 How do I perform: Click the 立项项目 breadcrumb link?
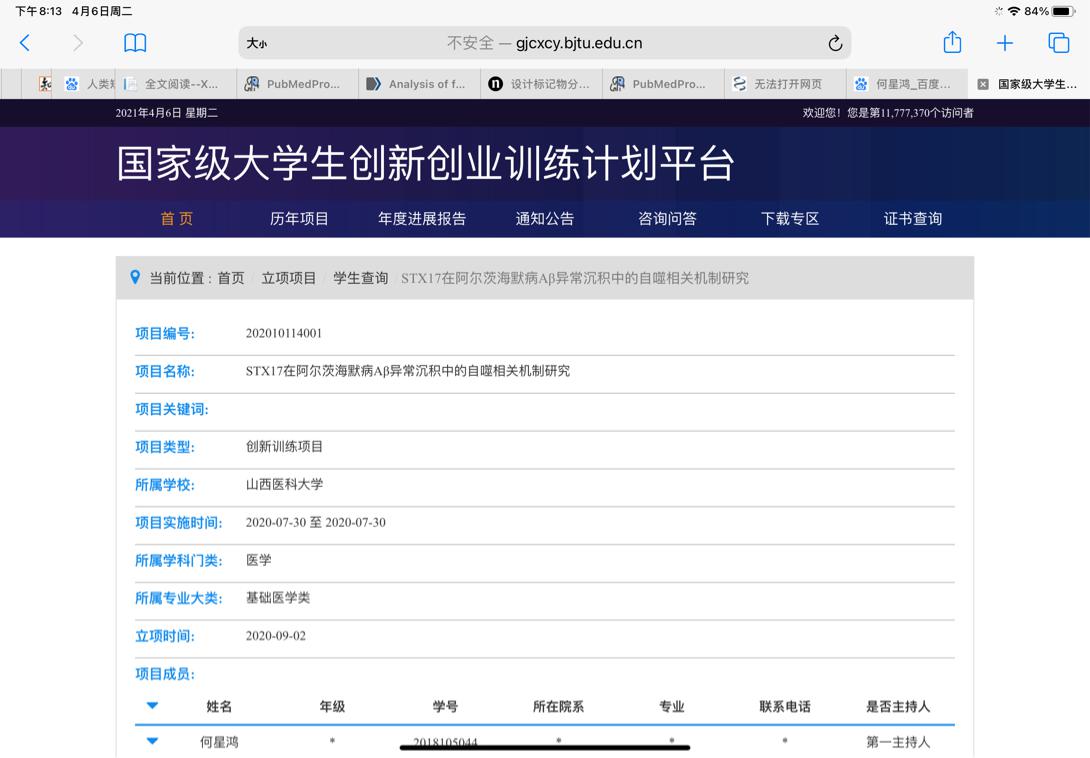(x=289, y=278)
